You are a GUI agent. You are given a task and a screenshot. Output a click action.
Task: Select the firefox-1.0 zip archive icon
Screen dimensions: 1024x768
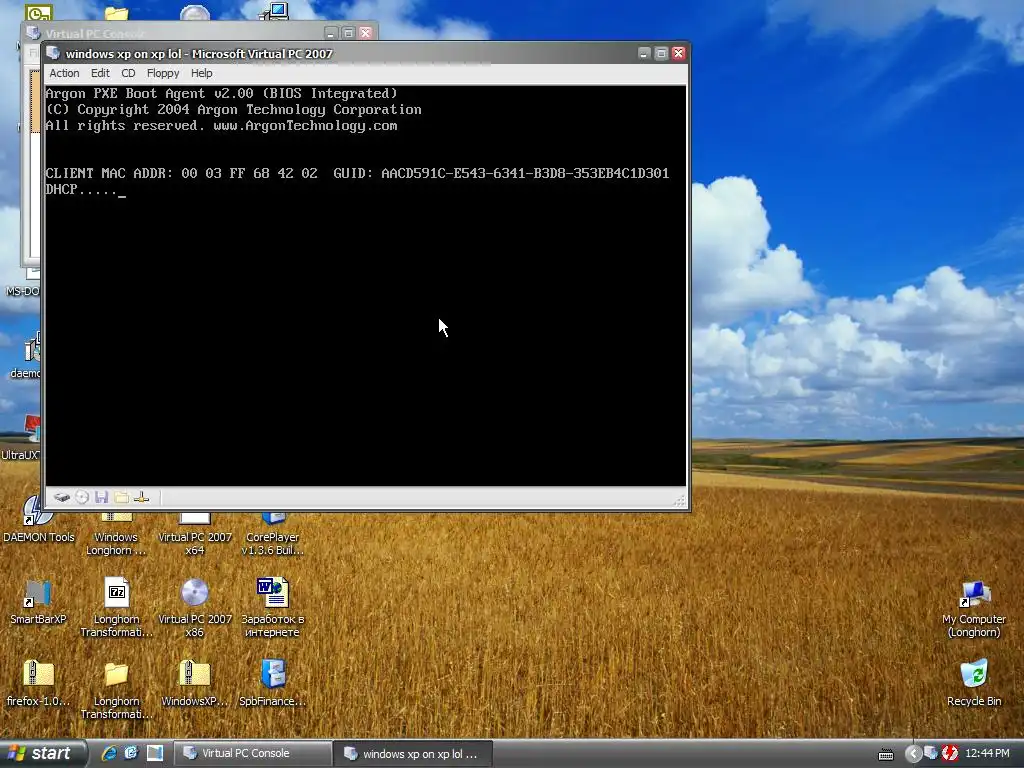tap(38, 683)
